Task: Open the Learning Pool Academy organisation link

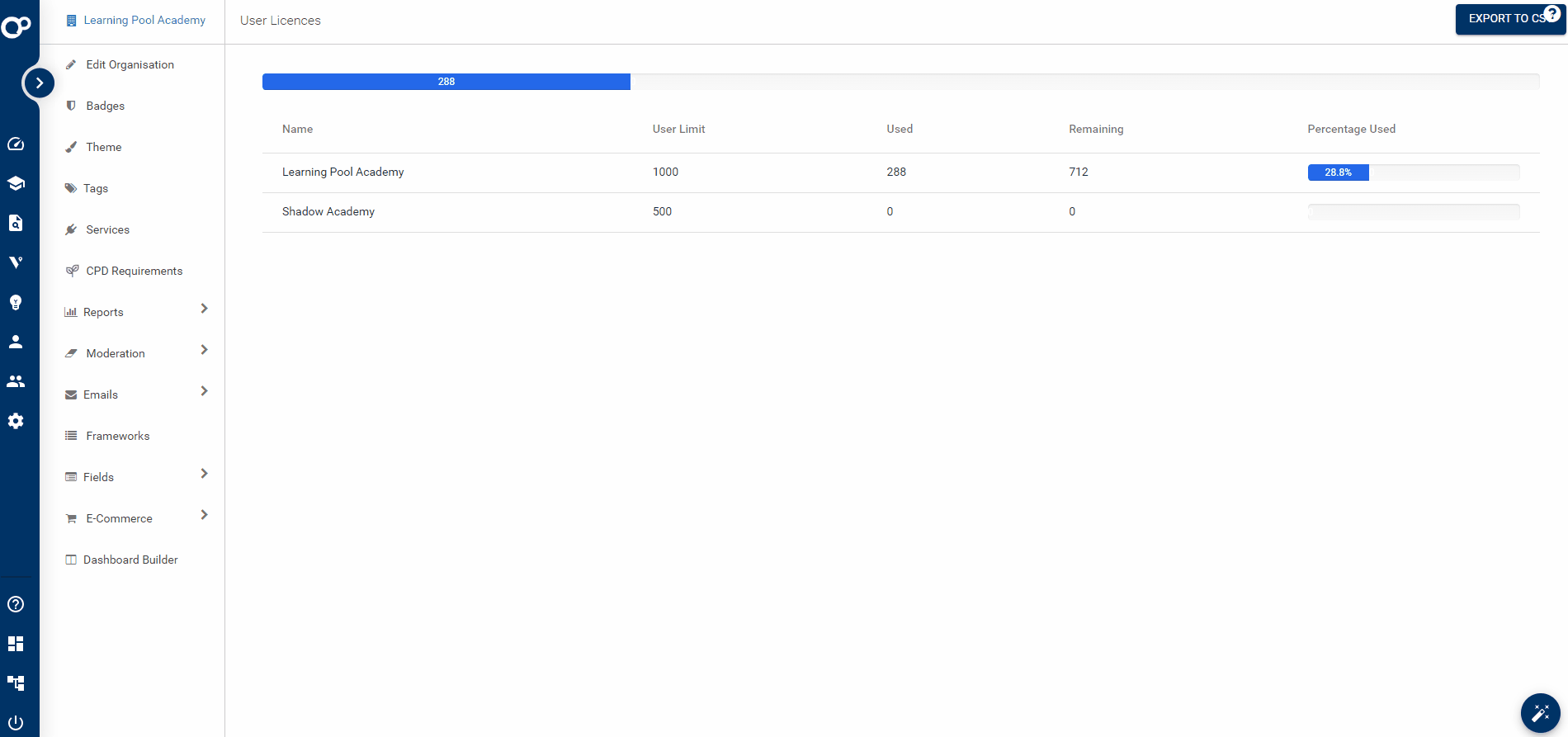Action: click(x=144, y=20)
